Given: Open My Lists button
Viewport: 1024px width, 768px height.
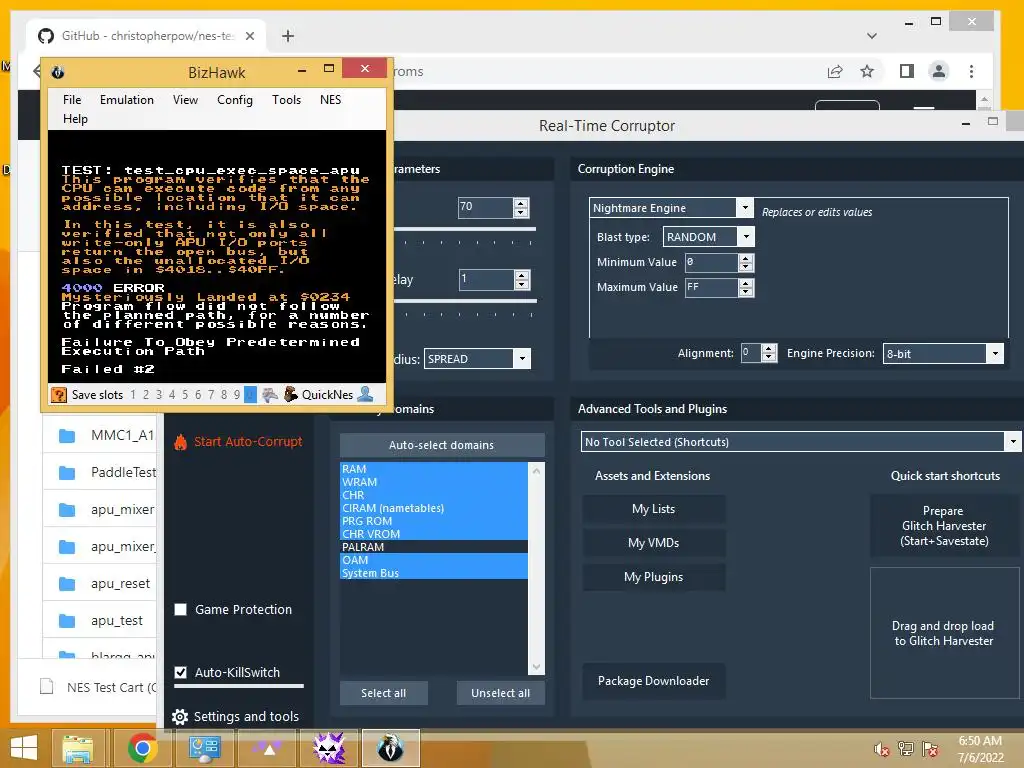Looking at the screenshot, I should [654, 509].
